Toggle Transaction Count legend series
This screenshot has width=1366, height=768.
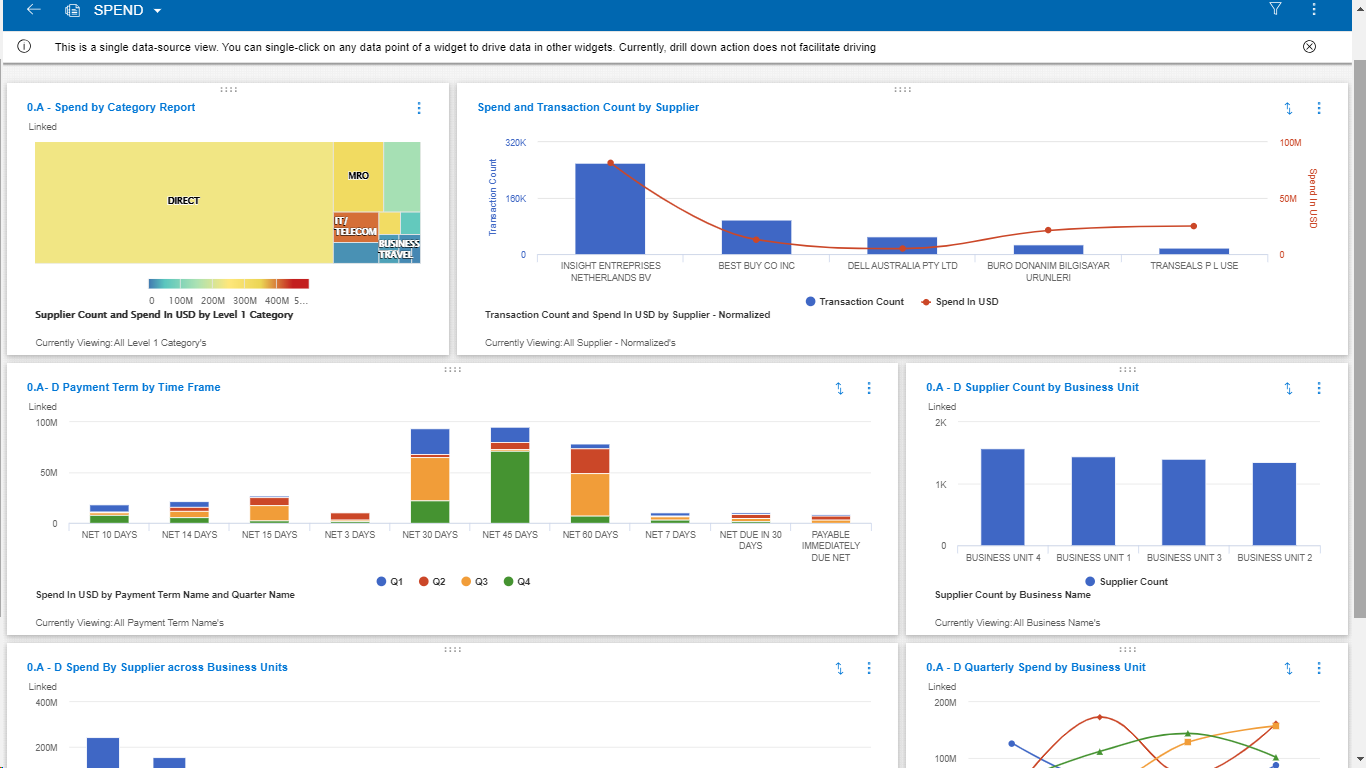click(x=854, y=301)
